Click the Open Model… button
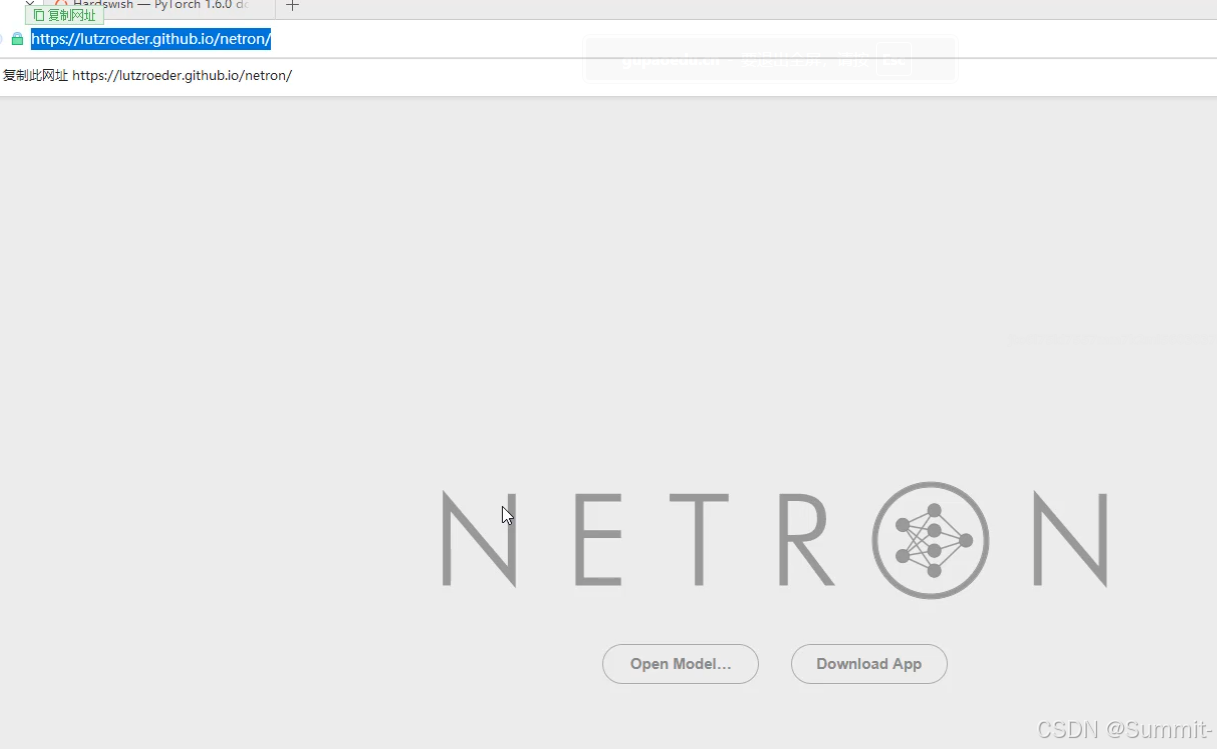The height and width of the screenshot is (749, 1217). 680,664
